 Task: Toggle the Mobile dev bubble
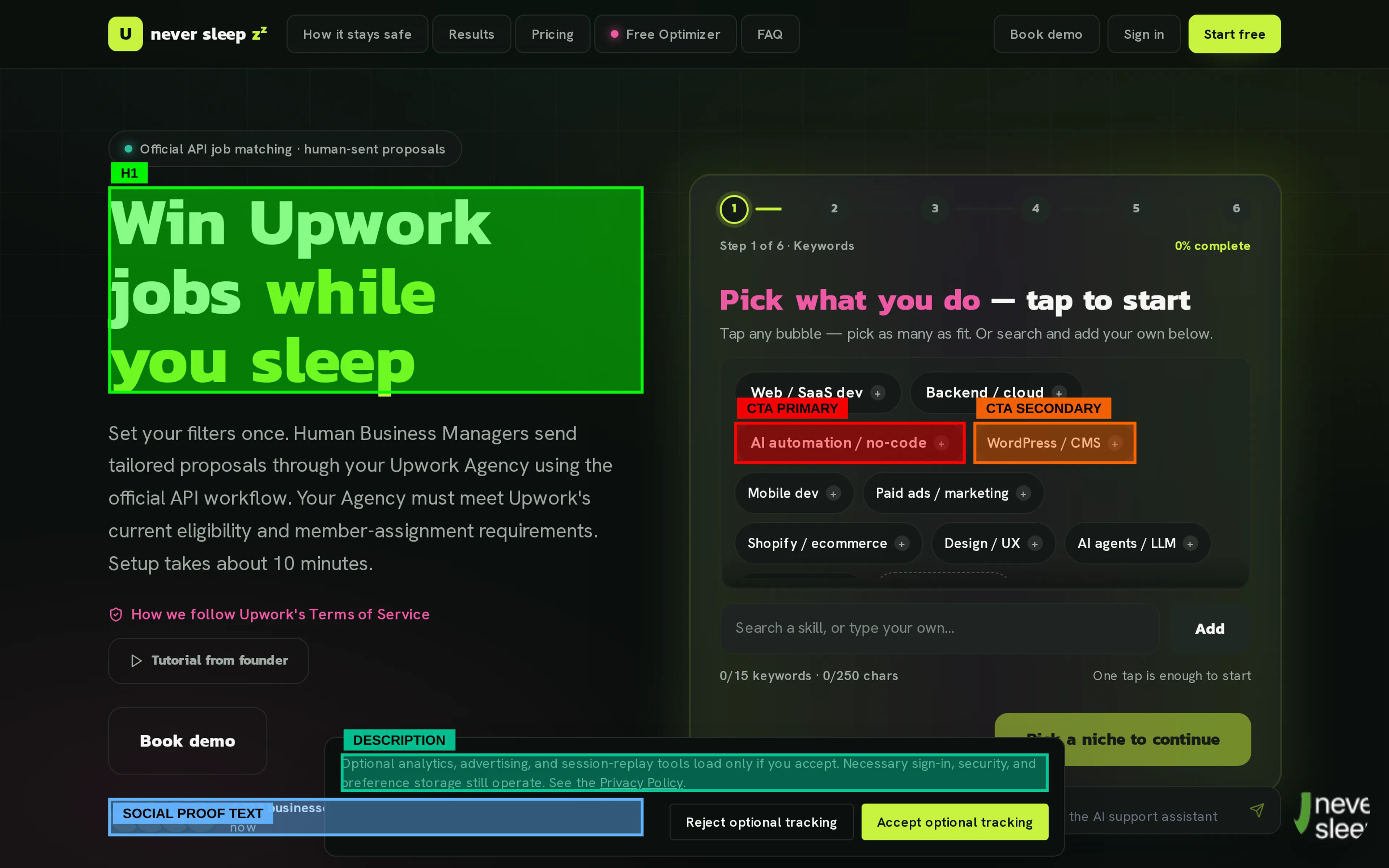coord(794,493)
